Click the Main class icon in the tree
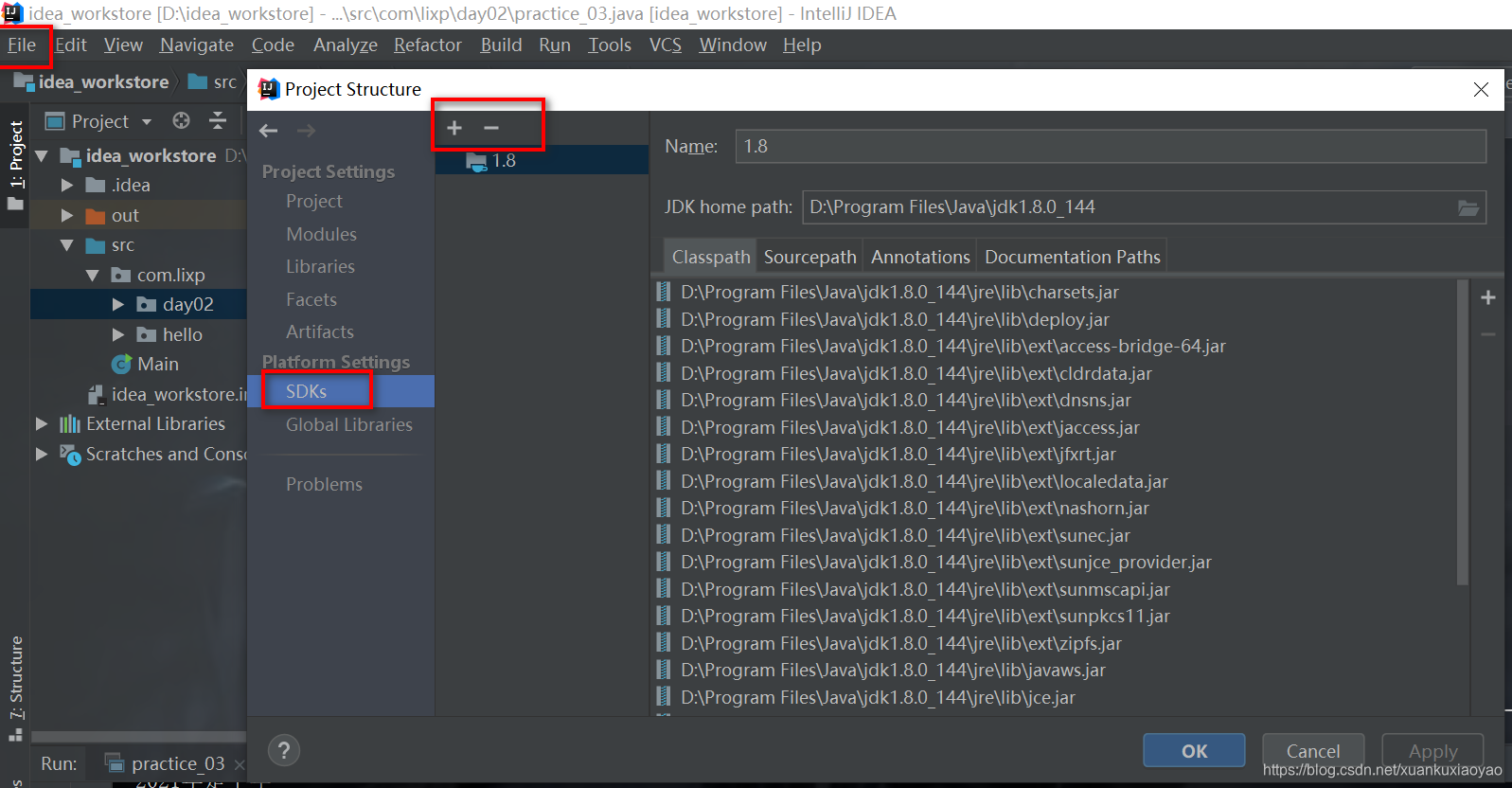 click(x=121, y=364)
